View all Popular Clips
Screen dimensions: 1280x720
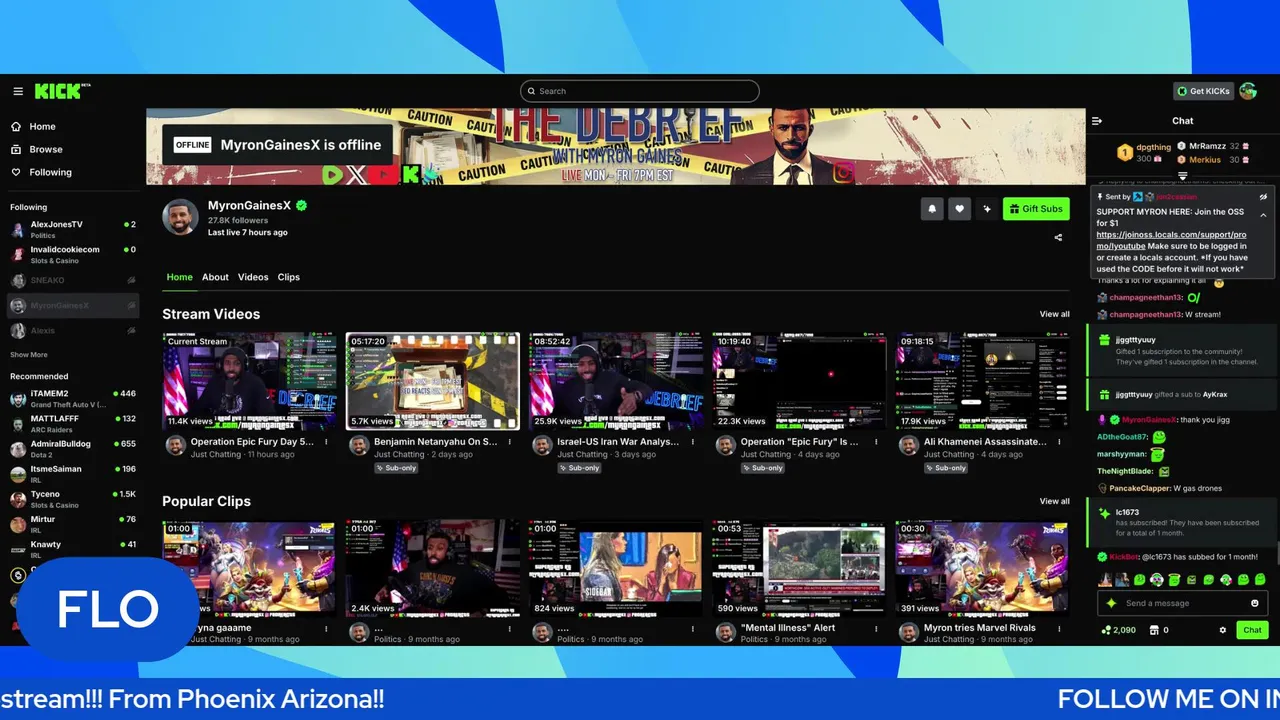pos(1054,501)
